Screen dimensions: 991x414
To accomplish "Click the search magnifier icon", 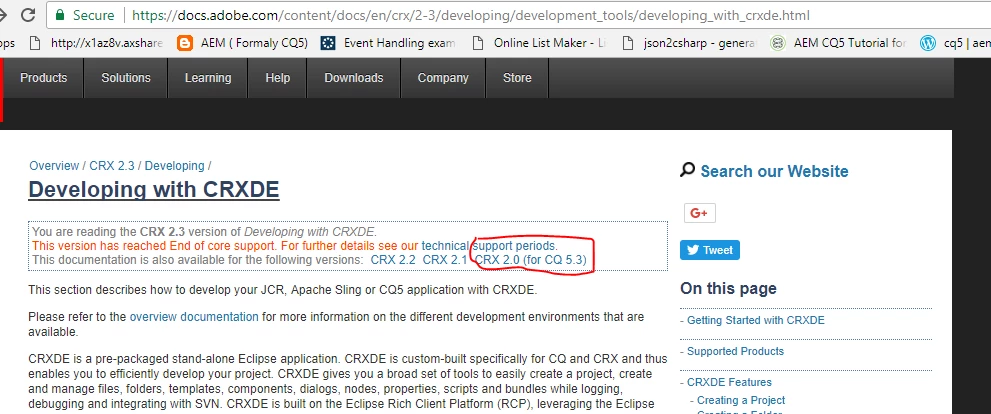I will tap(687, 170).
